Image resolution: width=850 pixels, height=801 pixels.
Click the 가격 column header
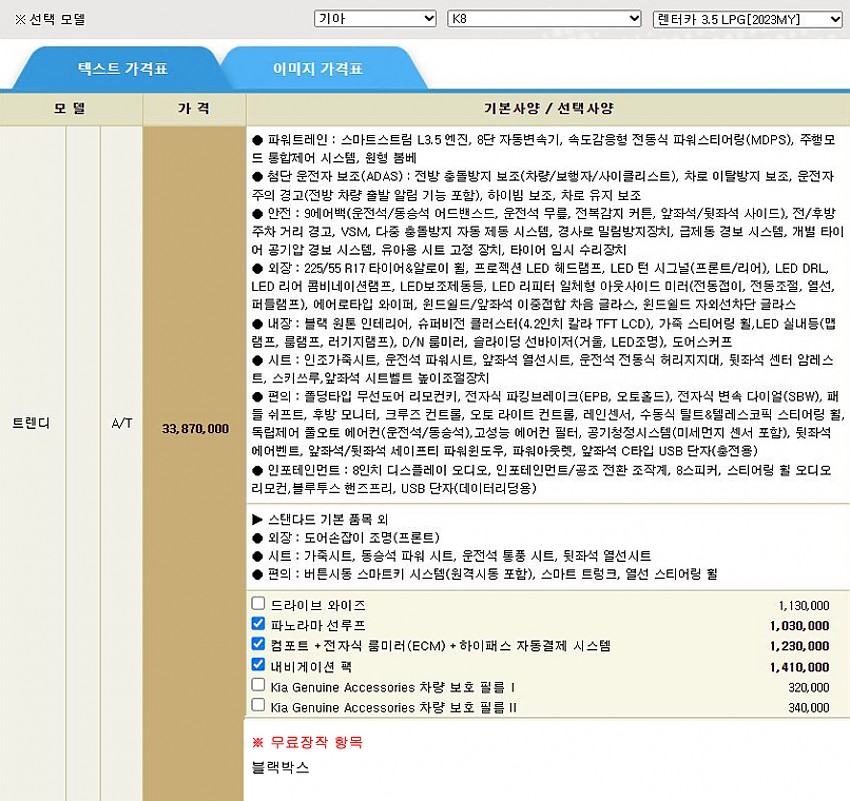click(193, 108)
